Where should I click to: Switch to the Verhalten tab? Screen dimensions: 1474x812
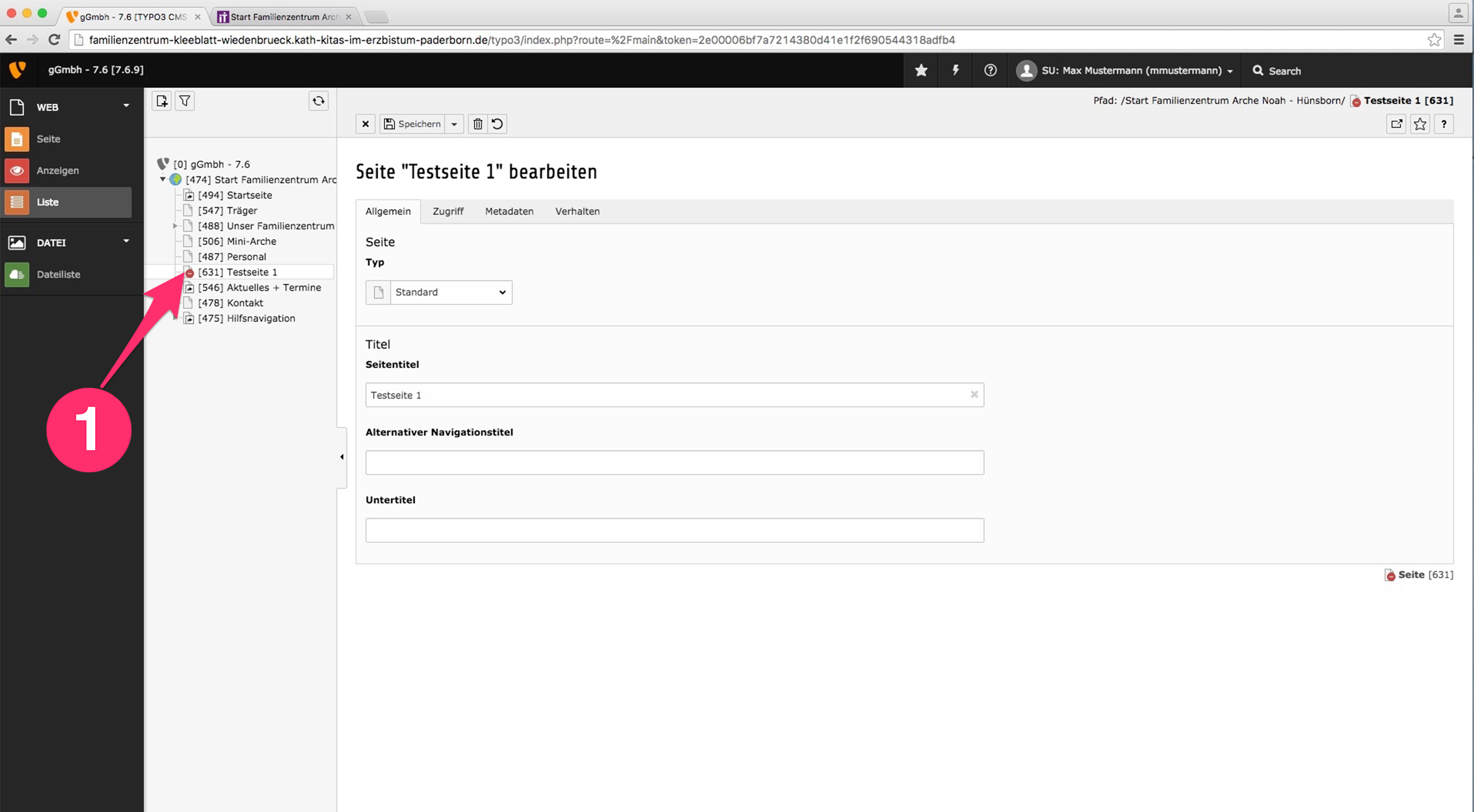pos(577,211)
